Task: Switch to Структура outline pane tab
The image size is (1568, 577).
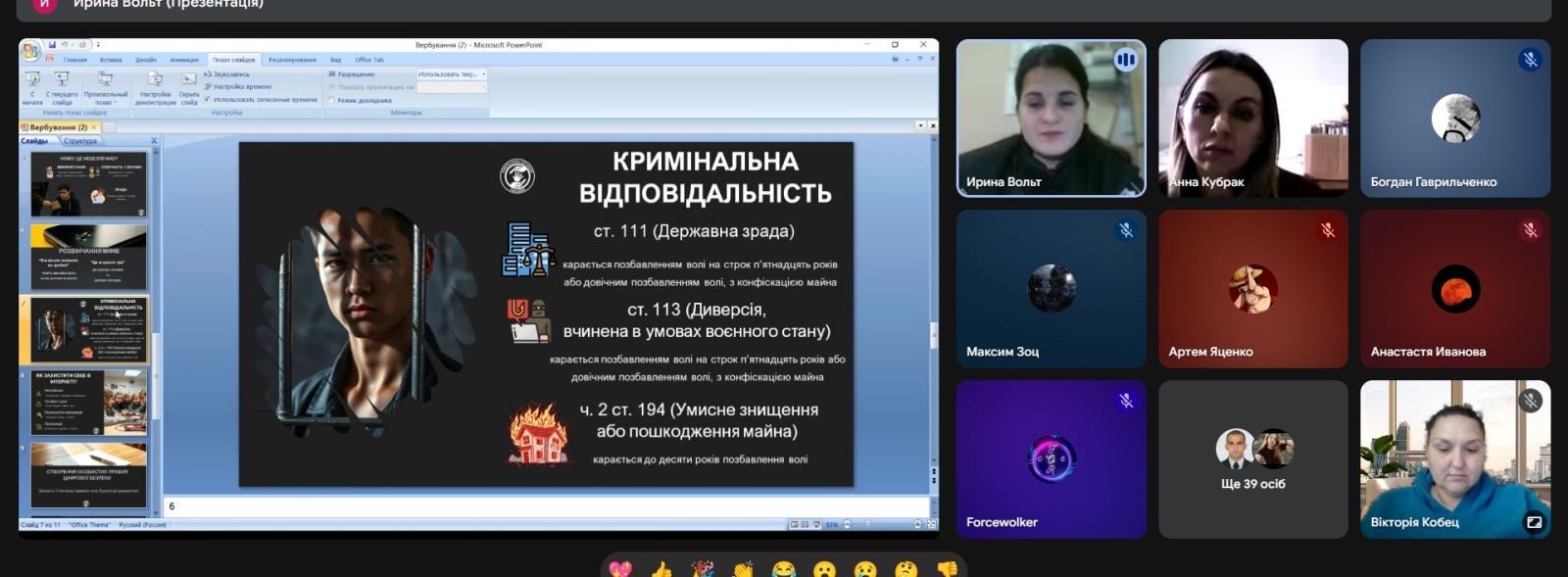Action: point(80,141)
